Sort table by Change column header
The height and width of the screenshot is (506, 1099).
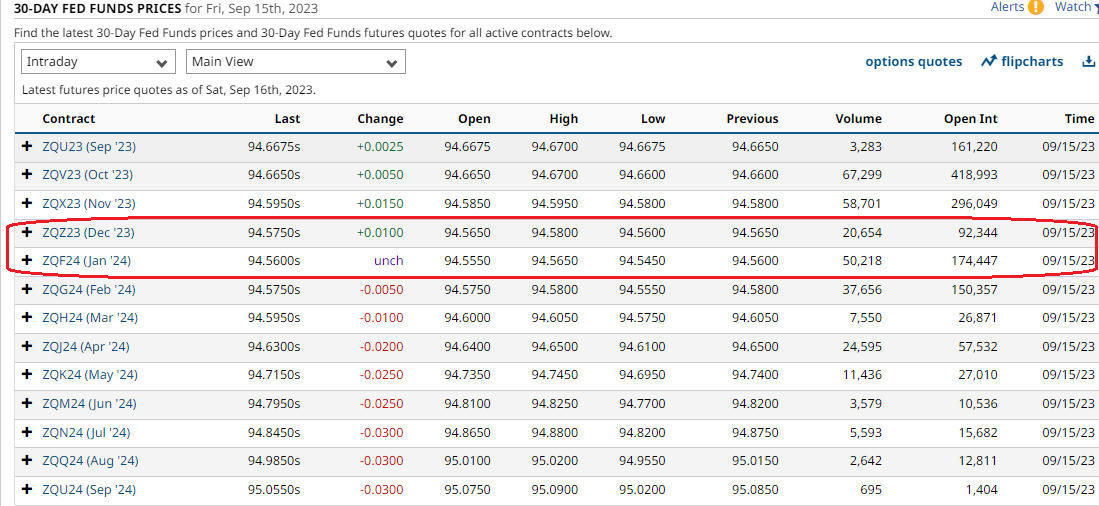[x=380, y=119]
